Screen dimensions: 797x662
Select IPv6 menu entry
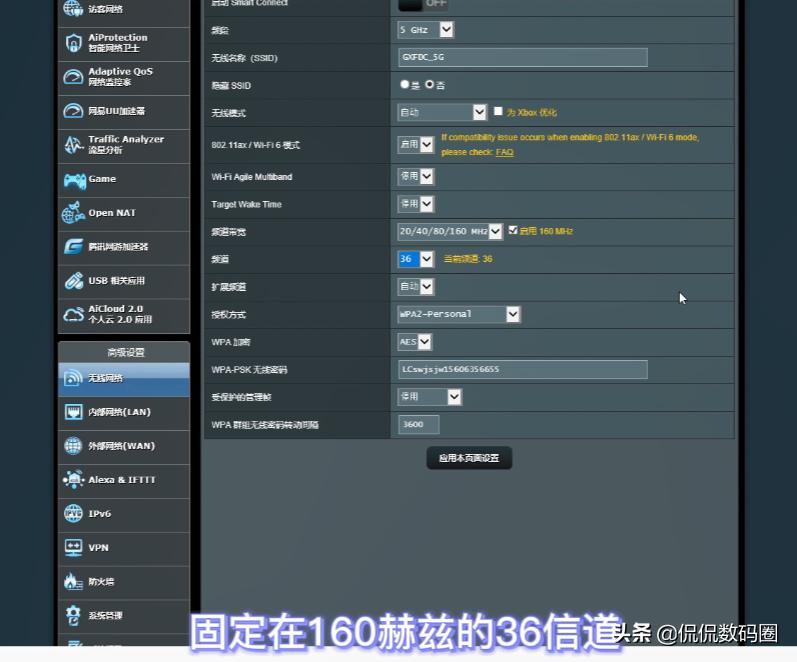click(124, 514)
